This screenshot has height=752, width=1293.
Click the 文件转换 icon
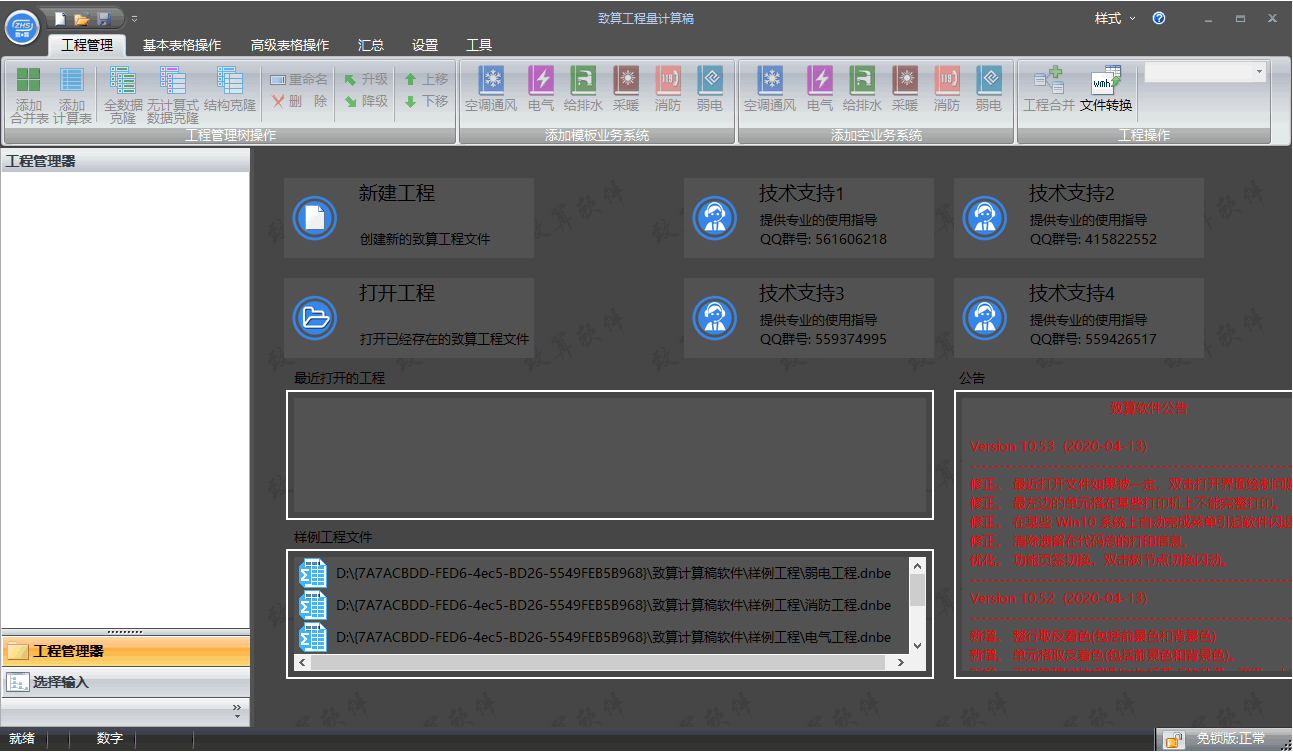[x=1106, y=89]
